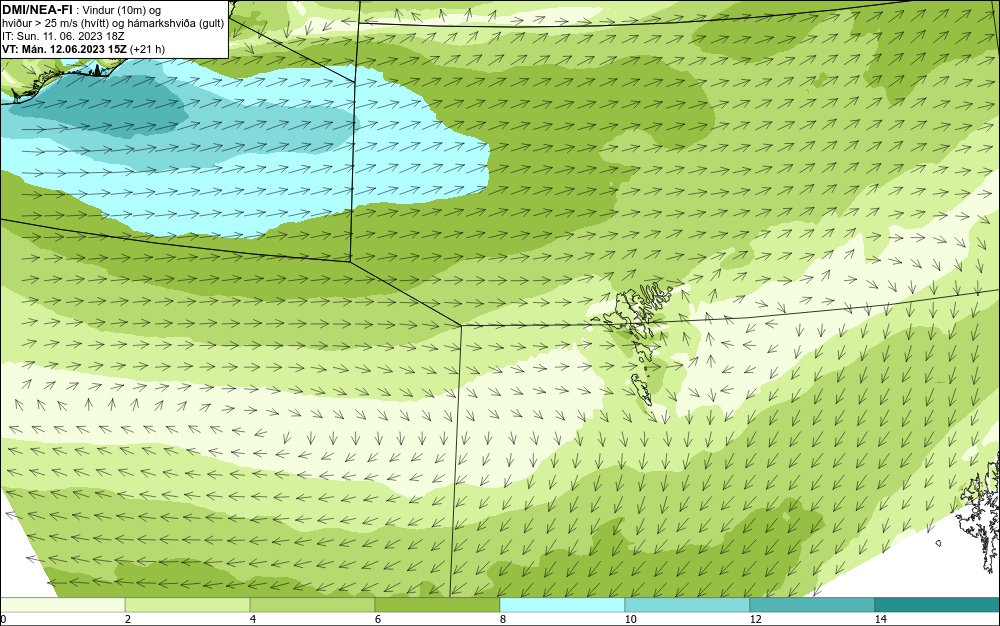The width and height of the screenshot is (1000, 626).
Task: Click the 12–14 m/s darker teal legend swatch
Action: point(812,605)
